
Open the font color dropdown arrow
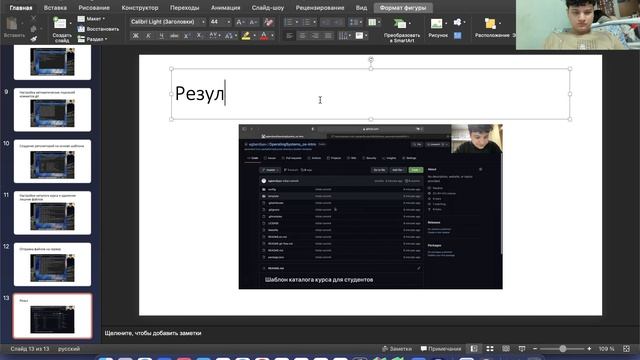[x=272, y=36]
